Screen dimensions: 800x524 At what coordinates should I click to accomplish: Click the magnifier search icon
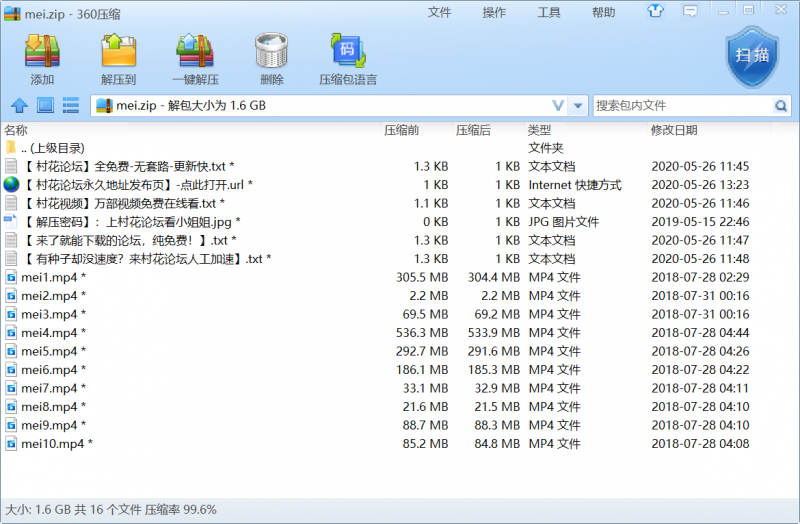pos(781,105)
